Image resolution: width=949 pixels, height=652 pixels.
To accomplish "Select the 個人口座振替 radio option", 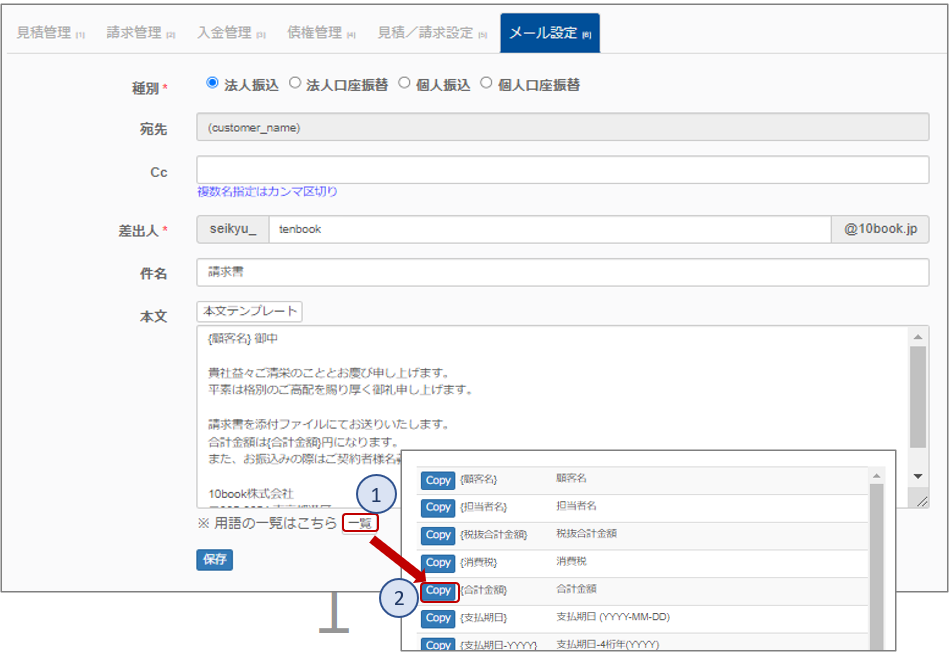I will 486,83.
